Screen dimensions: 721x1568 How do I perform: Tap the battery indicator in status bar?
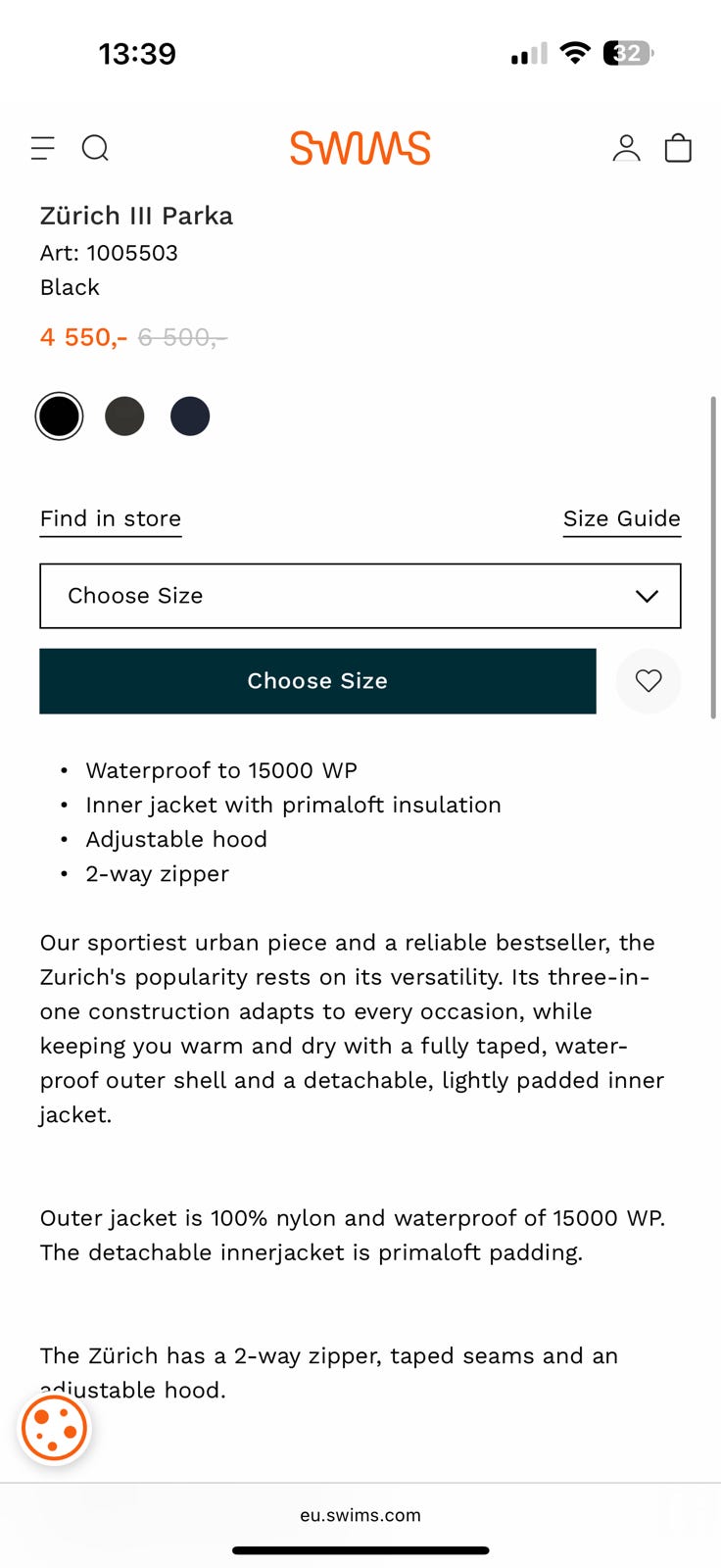628,53
